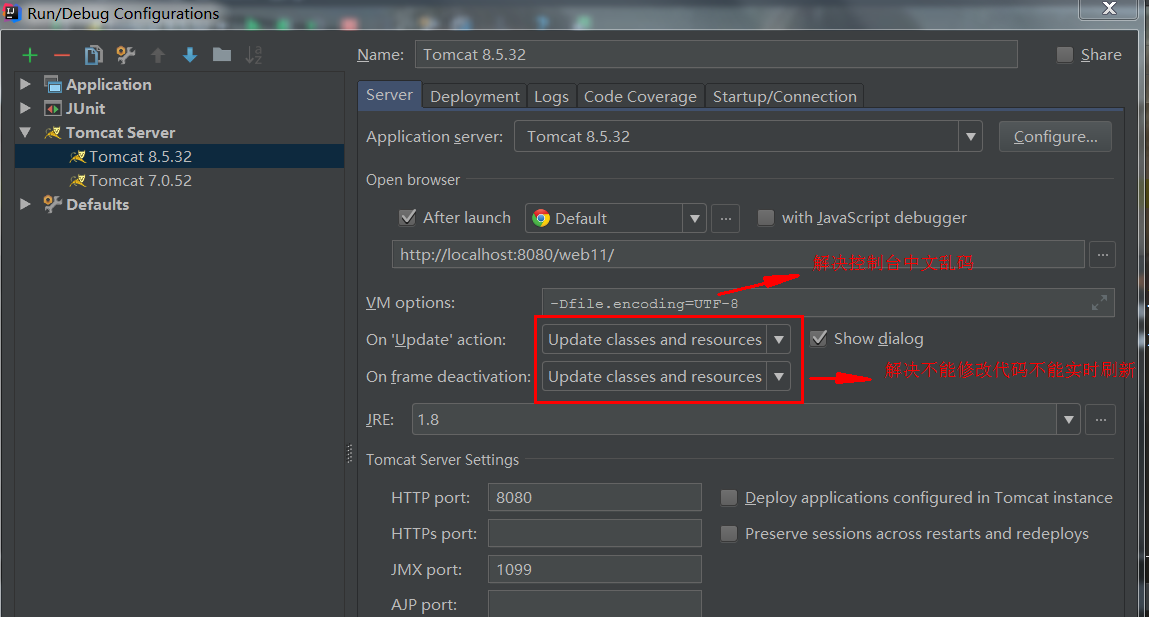
Task: Click the JUnit node icon
Action: coord(53,109)
